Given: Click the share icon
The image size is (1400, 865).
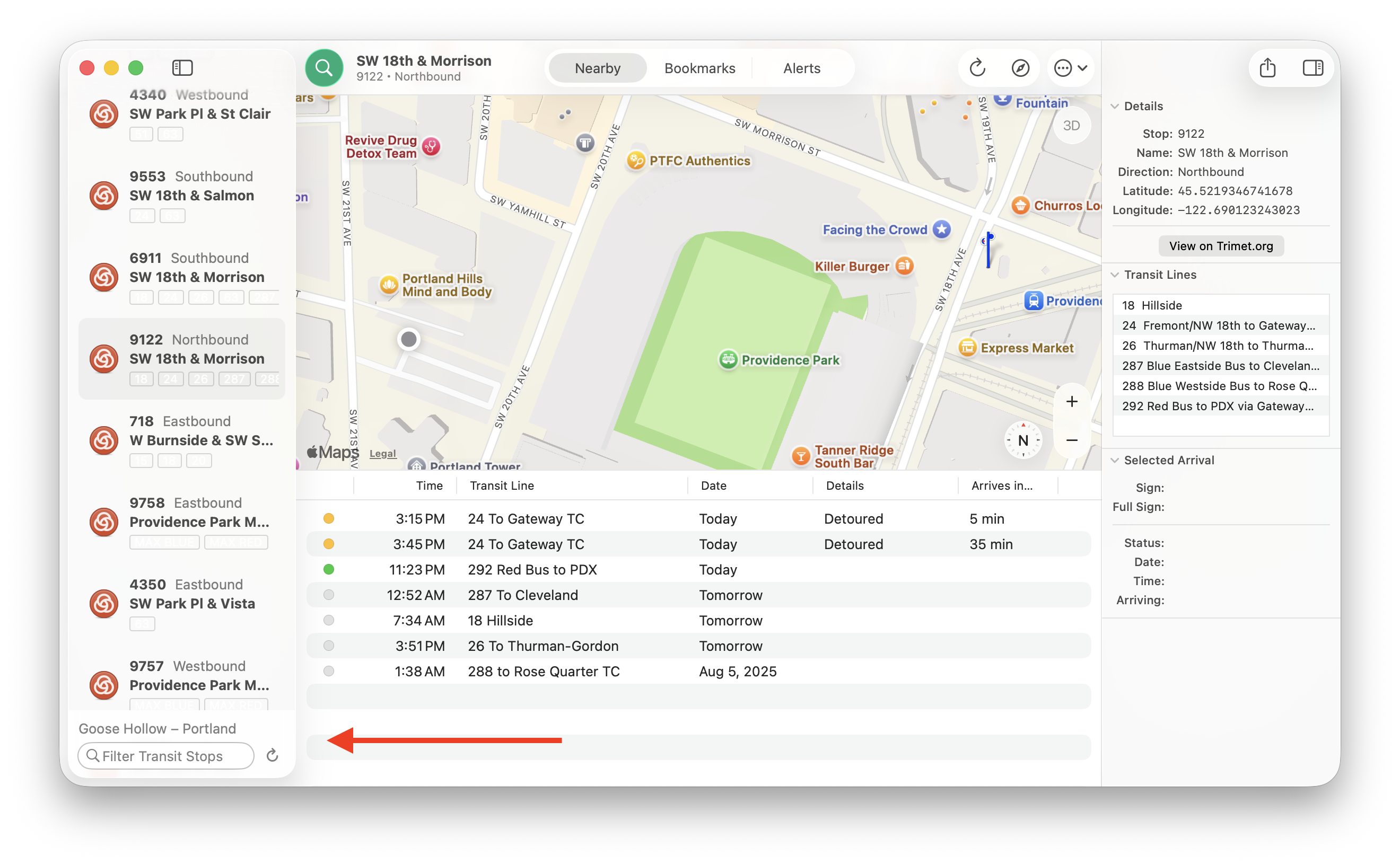Looking at the screenshot, I should 1267,68.
